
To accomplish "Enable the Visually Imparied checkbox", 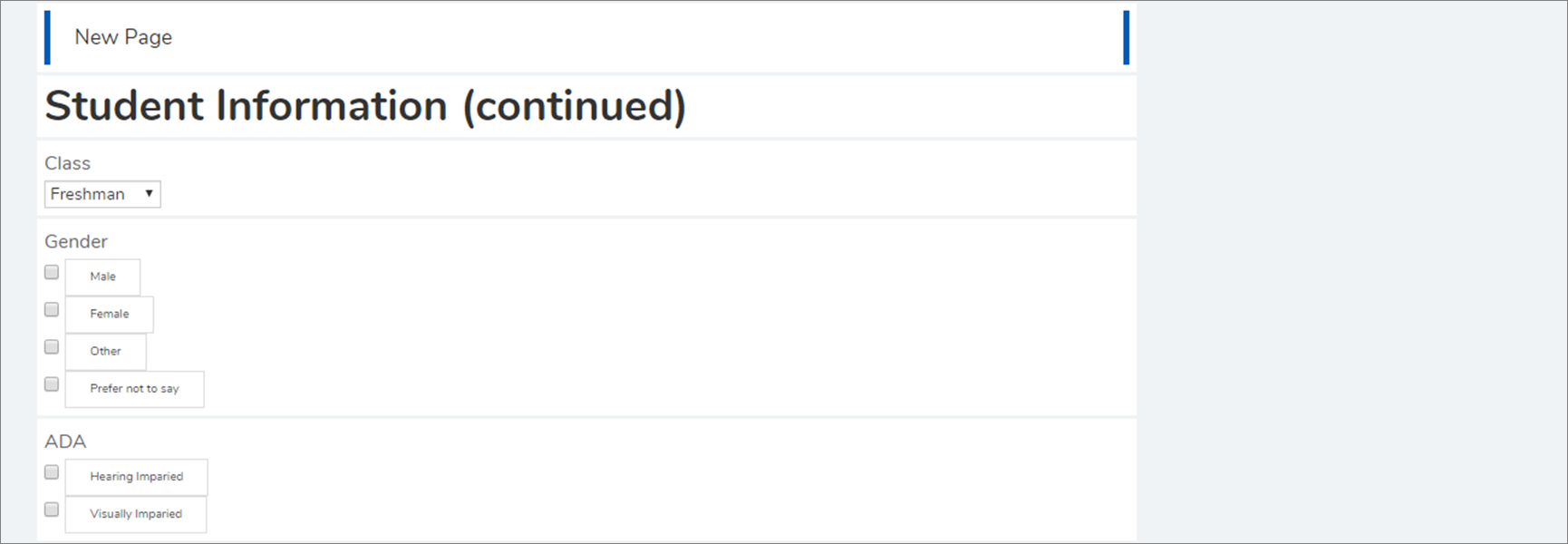I will pos(52,509).
